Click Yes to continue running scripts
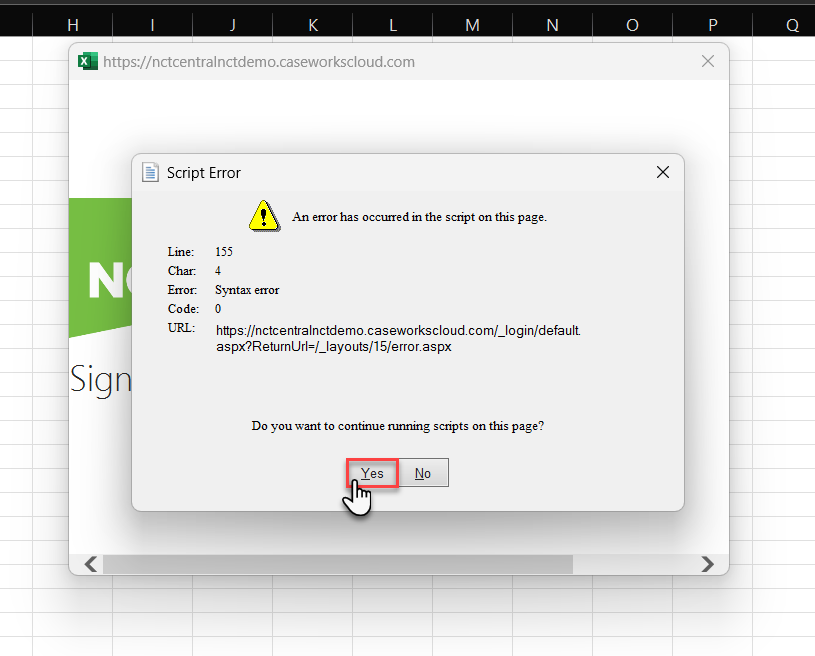 (371, 472)
